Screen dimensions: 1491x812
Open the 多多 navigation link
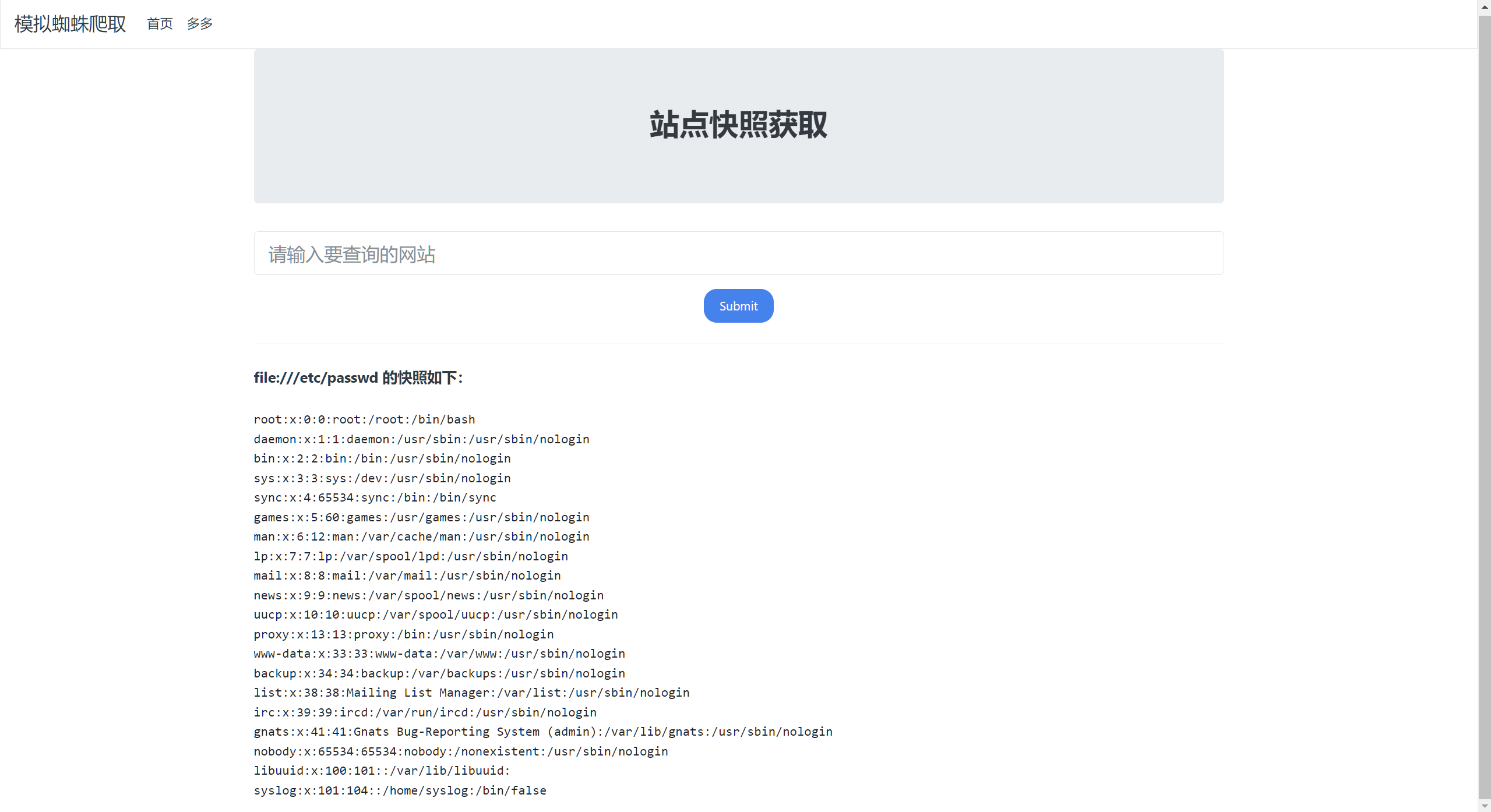[x=200, y=24]
